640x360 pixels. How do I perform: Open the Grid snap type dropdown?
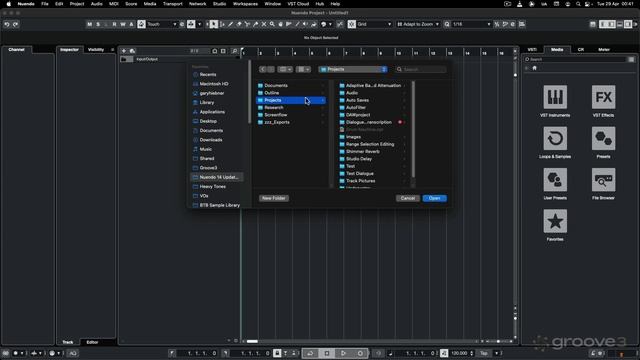[x=375, y=24]
